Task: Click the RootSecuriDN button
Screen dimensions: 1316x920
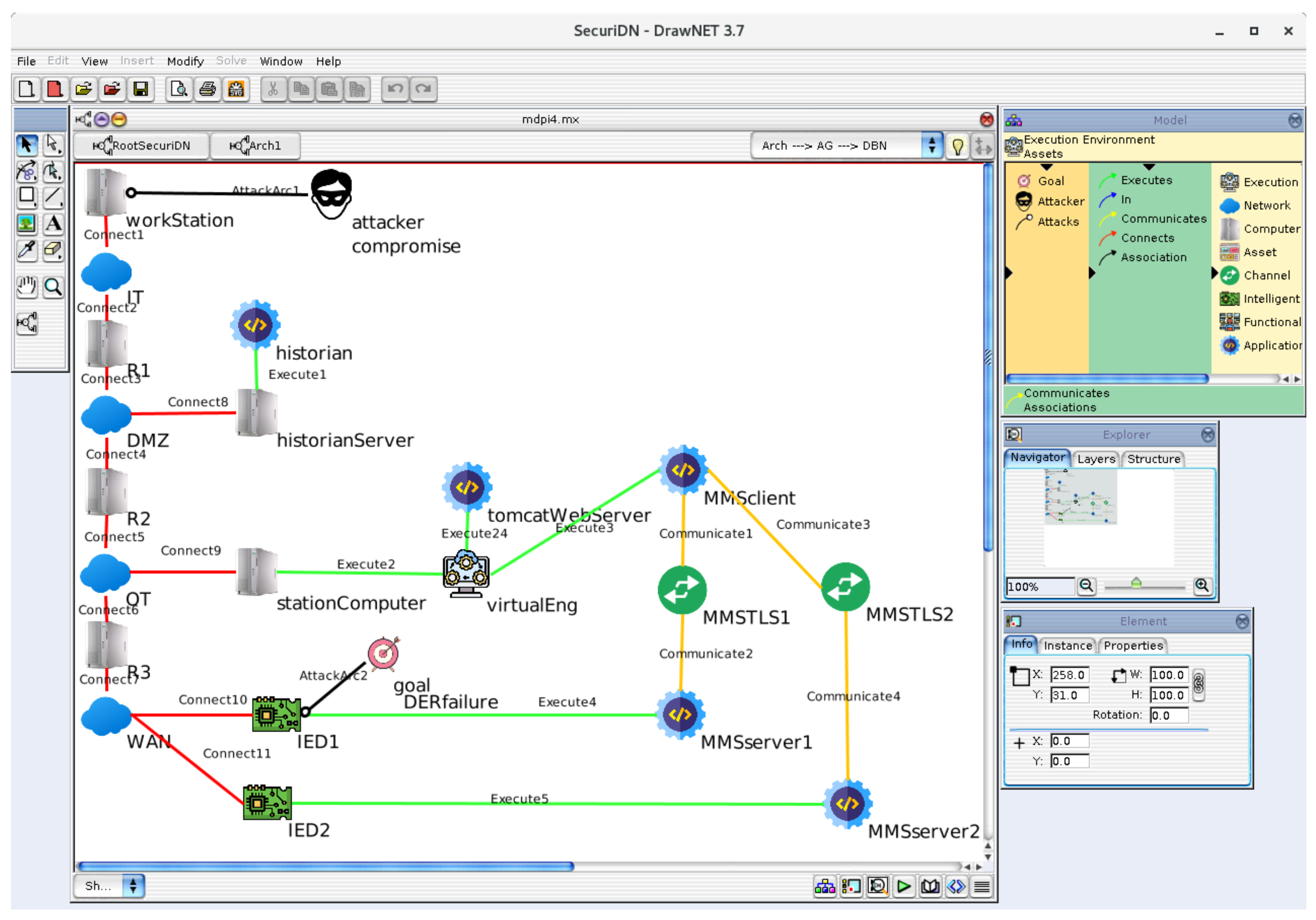Action: point(141,146)
